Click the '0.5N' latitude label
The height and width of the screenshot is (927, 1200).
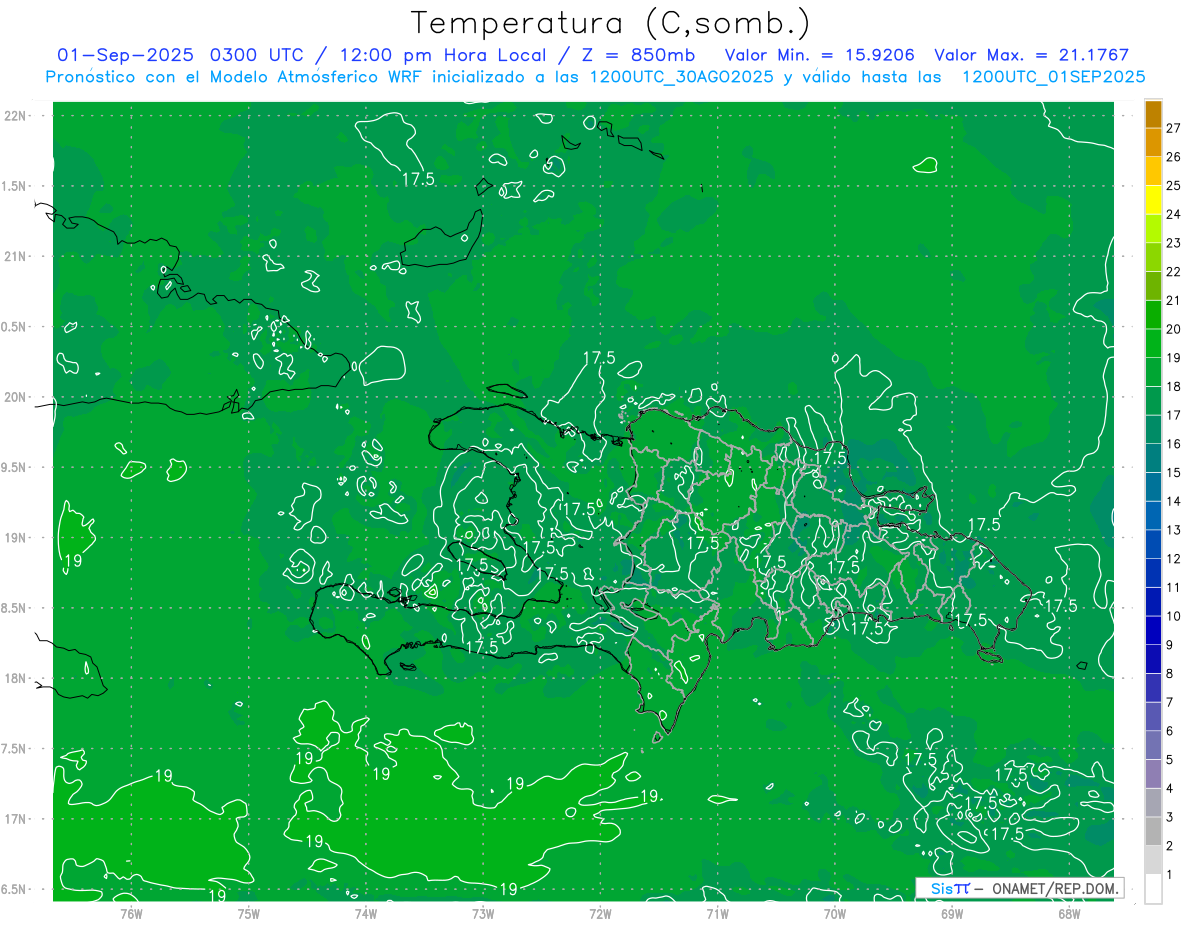click(x=13, y=327)
